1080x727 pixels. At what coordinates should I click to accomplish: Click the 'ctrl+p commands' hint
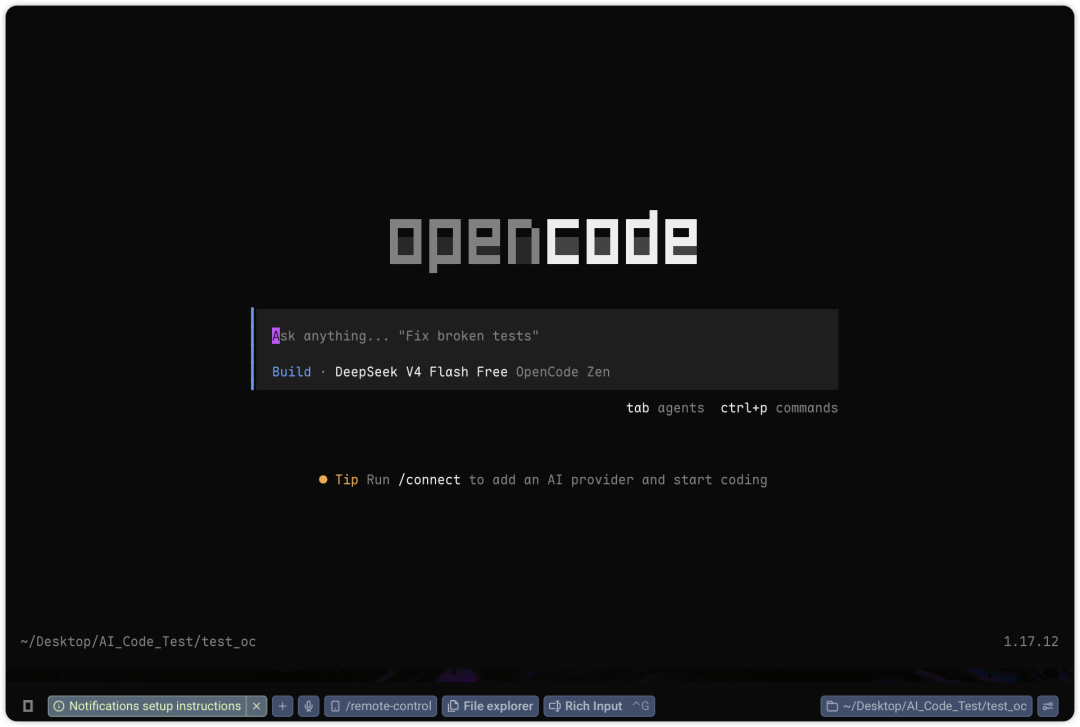click(x=779, y=408)
